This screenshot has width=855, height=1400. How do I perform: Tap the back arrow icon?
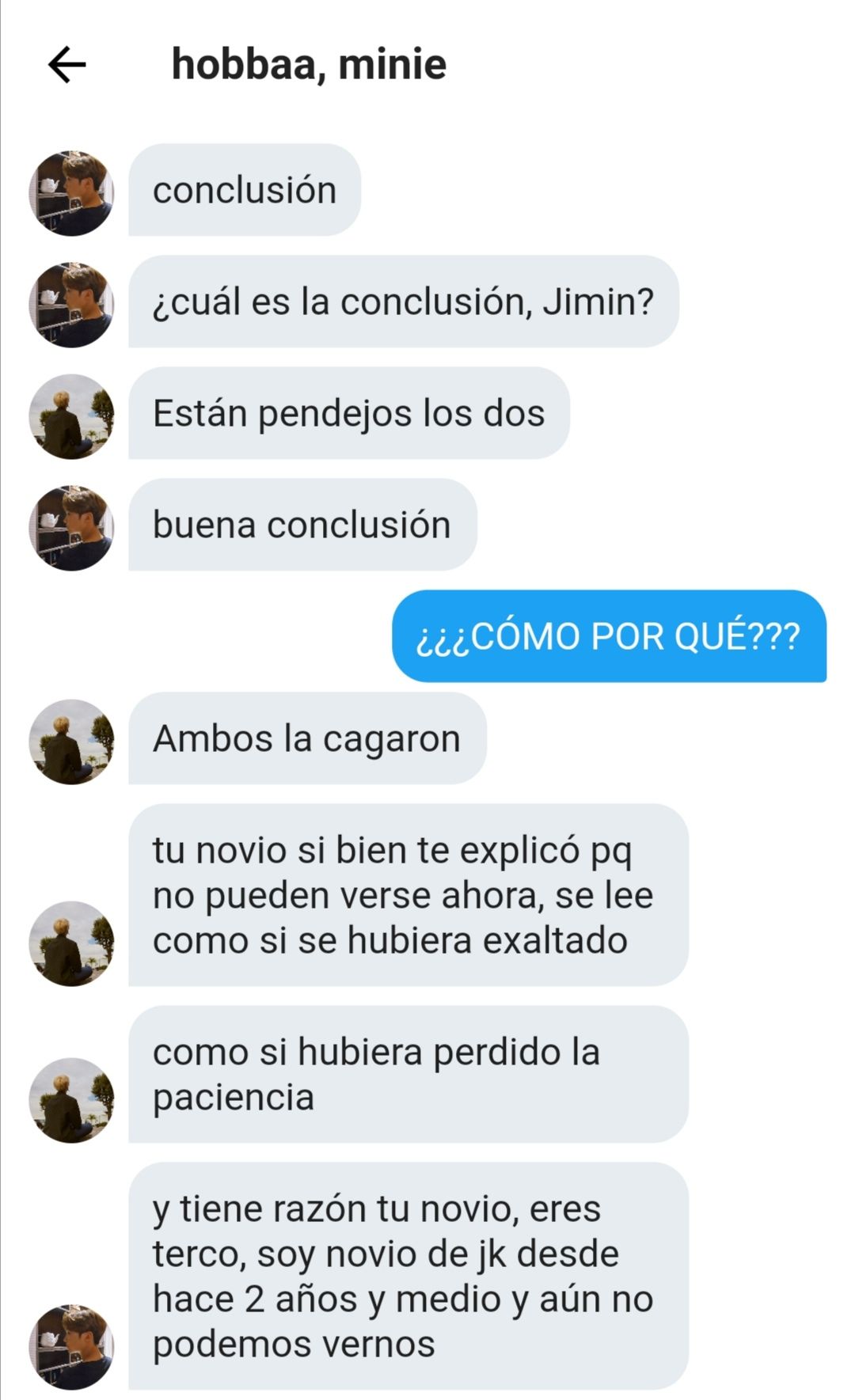pyautogui.click(x=67, y=64)
